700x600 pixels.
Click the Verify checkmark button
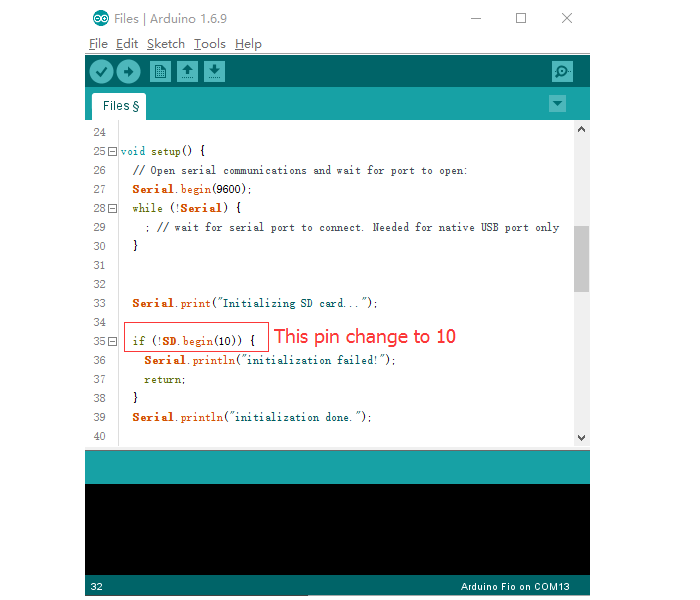(101, 71)
